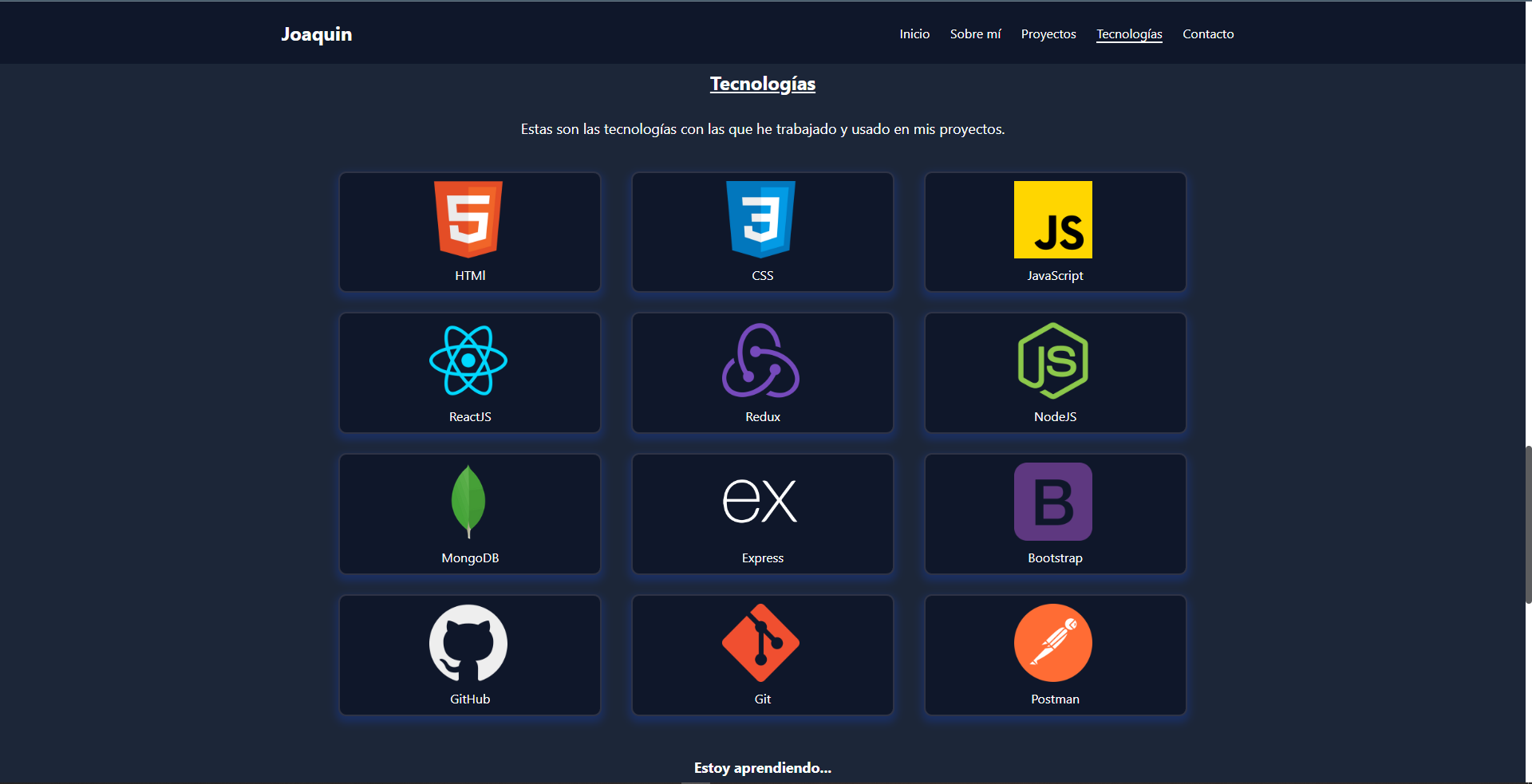The width and height of the screenshot is (1532, 784).
Task: Click the Joaquin site logo
Action: coord(316,34)
